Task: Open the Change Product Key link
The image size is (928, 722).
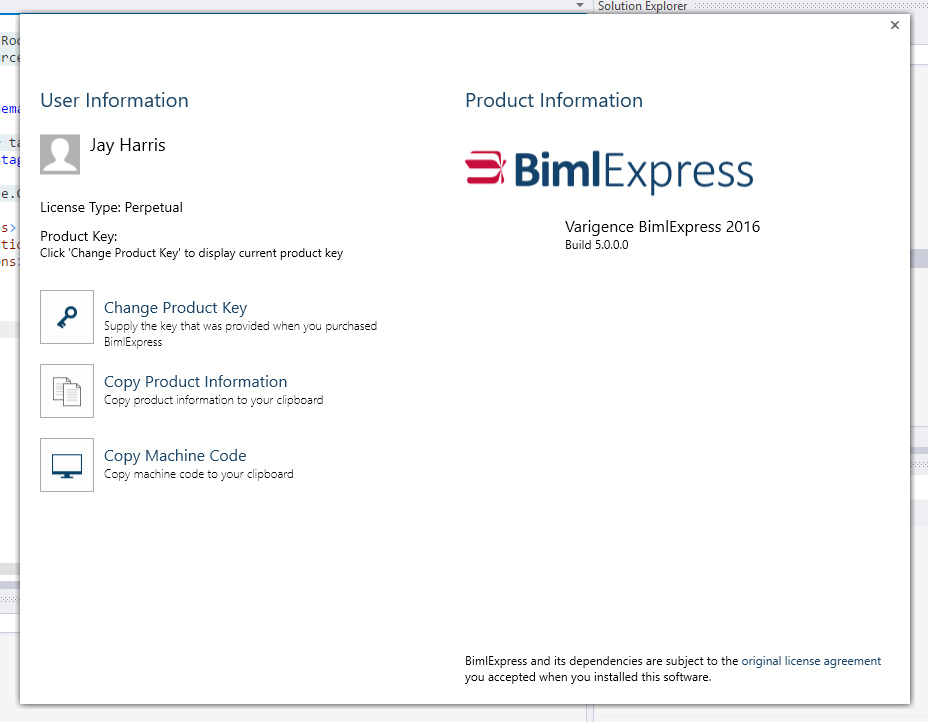Action: [x=175, y=308]
